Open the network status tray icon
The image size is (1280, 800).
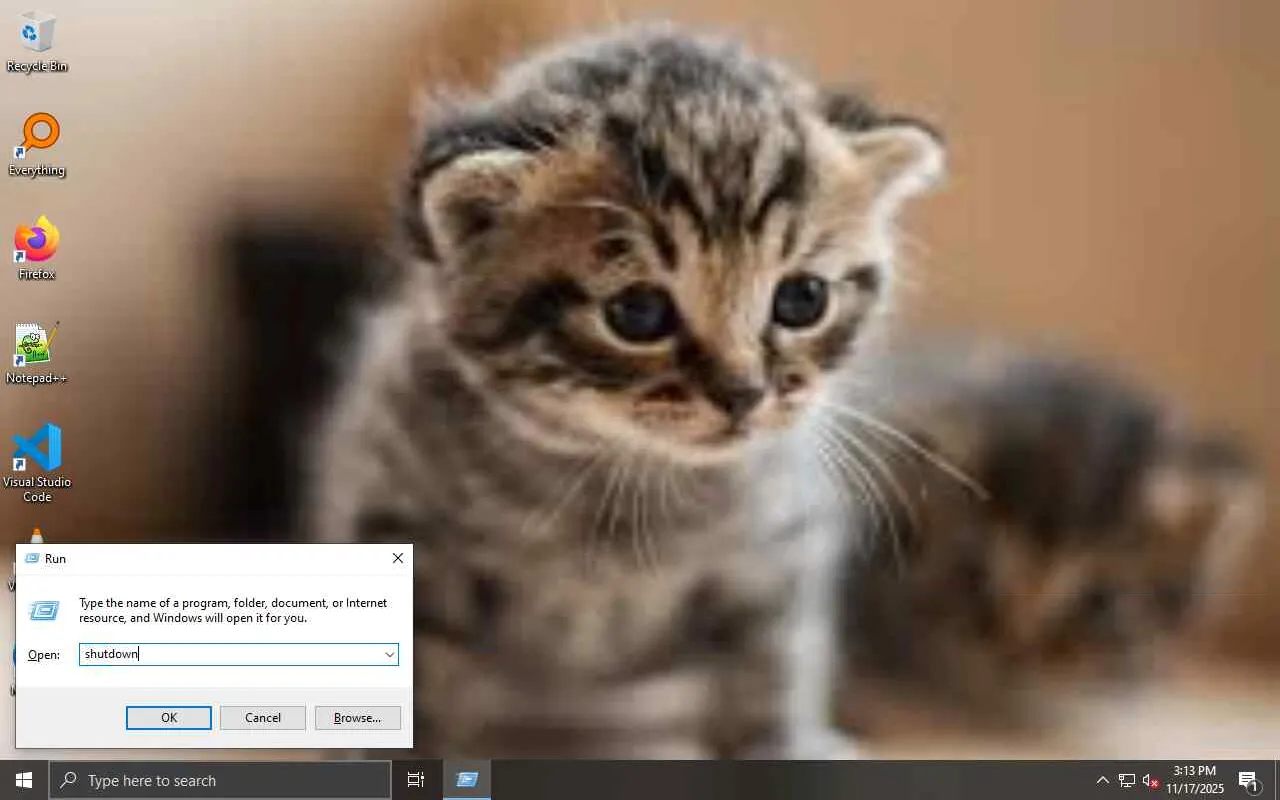pos(1127,780)
